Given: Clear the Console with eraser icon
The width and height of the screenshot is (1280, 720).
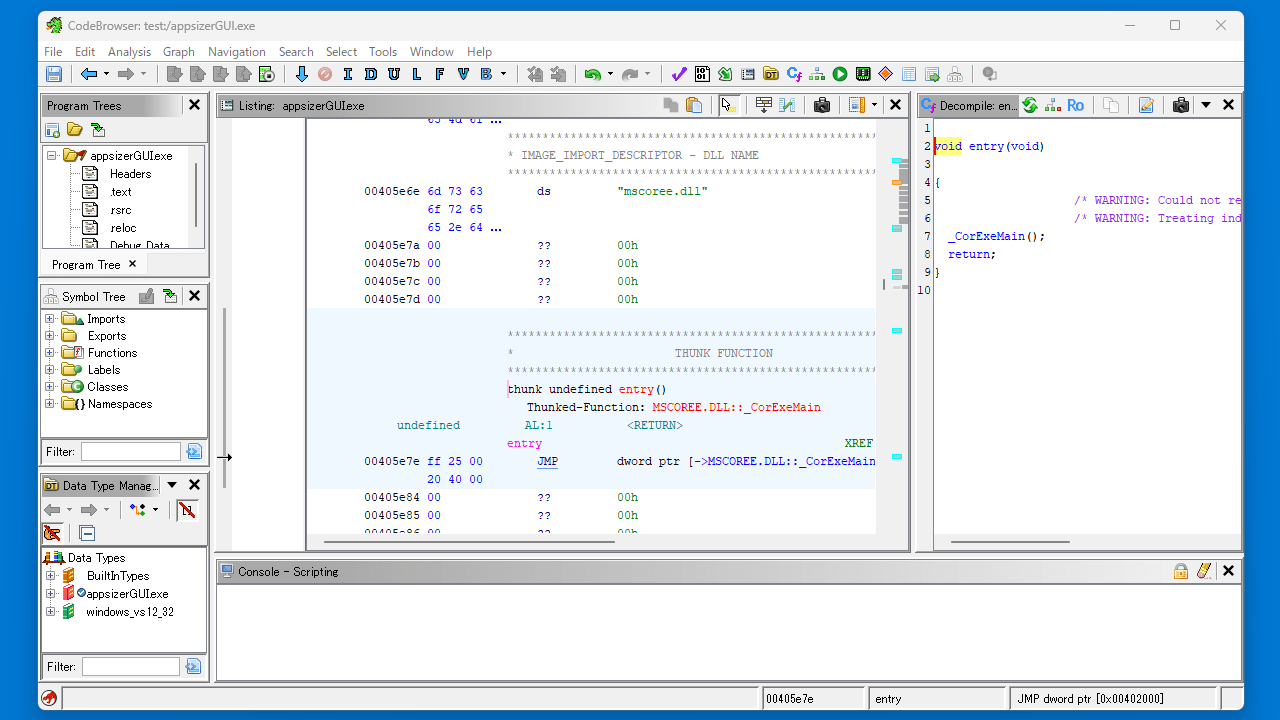Looking at the screenshot, I should coord(1204,571).
